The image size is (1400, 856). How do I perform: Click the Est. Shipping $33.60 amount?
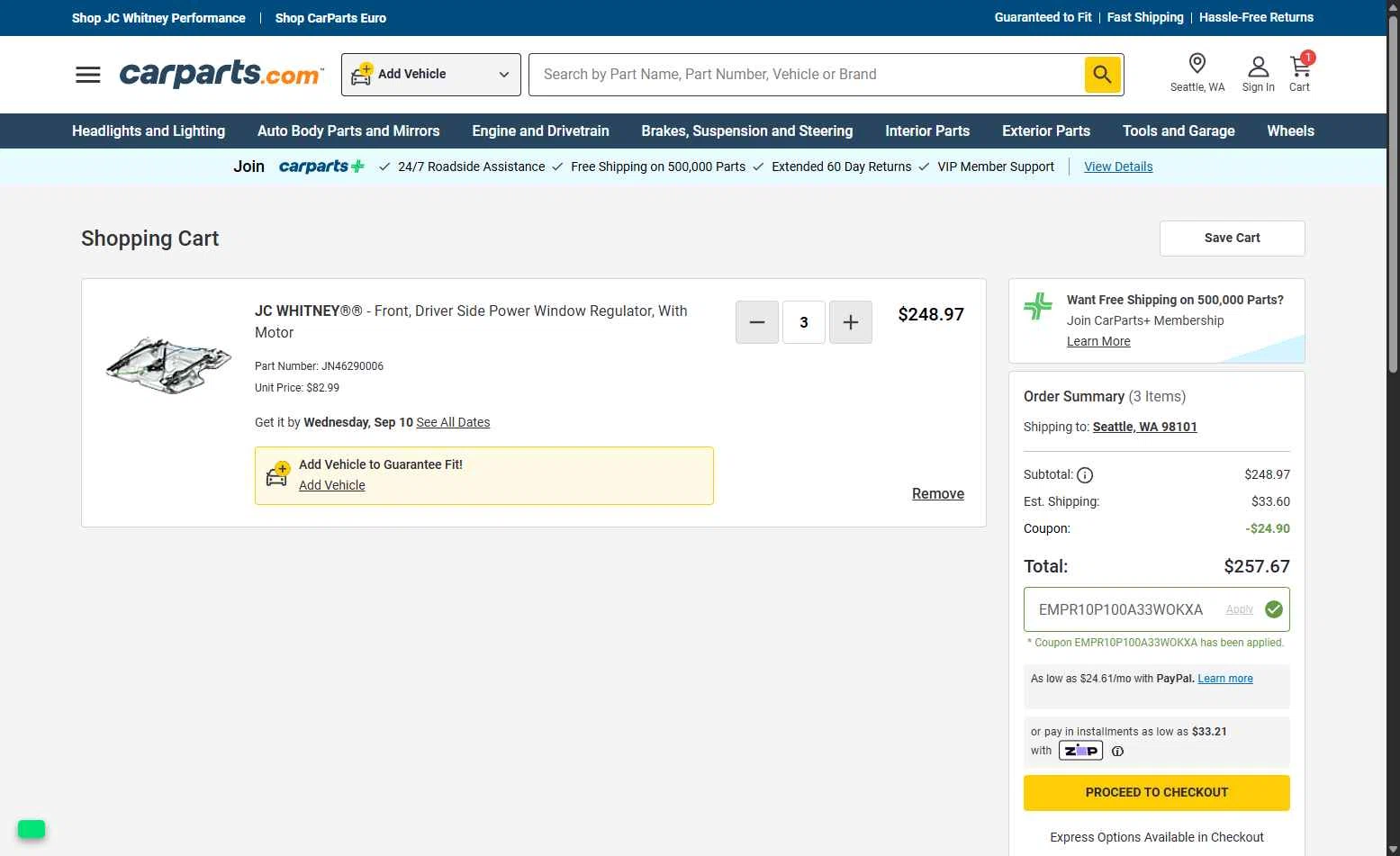click(x=1270, y=501)
